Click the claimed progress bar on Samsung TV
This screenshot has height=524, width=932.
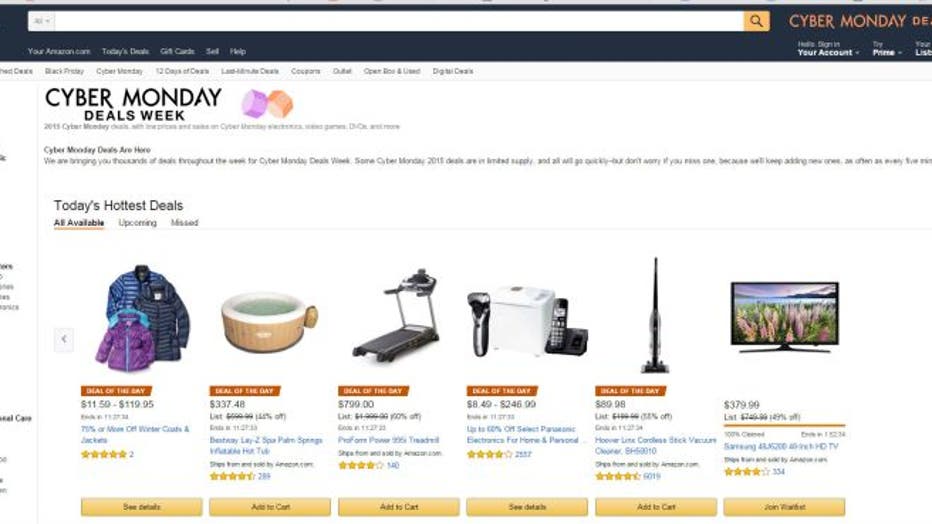pos(784,425)
